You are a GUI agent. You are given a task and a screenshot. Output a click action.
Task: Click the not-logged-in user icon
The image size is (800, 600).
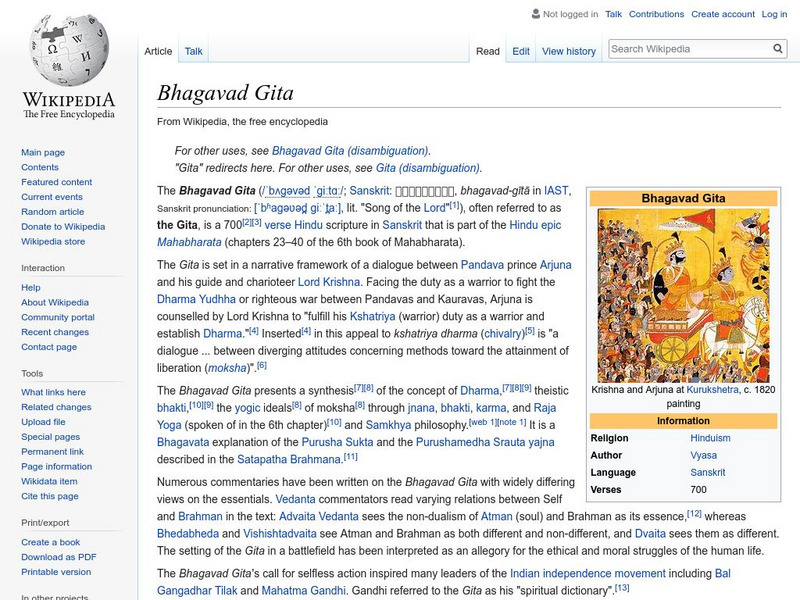535,14
